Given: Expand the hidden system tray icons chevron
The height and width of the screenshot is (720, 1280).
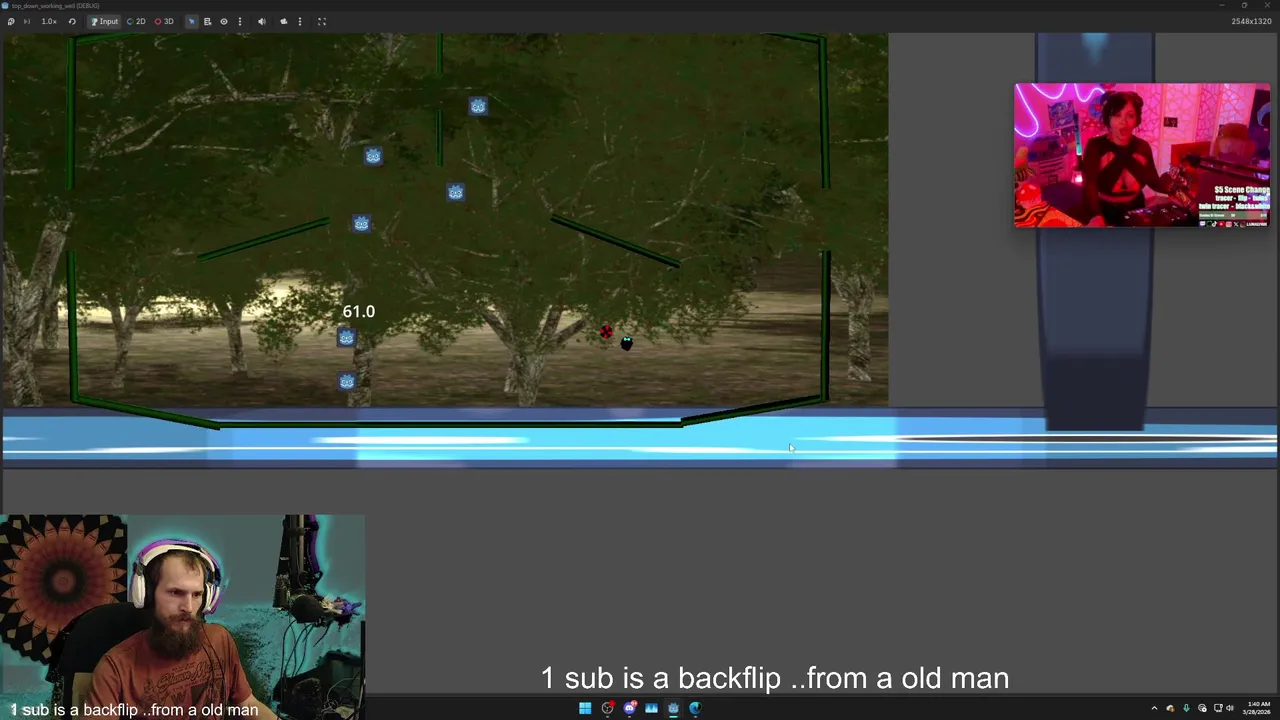Looking at the screenshot, I should [x=1154, y=708].
